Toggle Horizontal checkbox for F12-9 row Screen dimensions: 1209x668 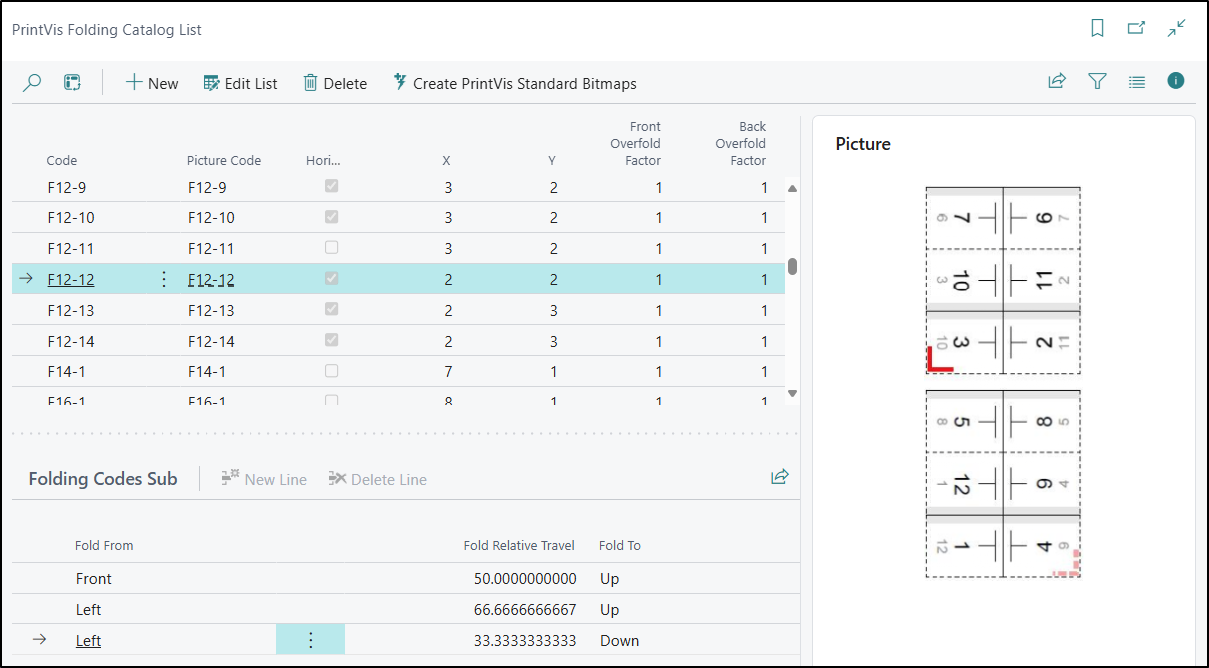[x=332, y=187]
